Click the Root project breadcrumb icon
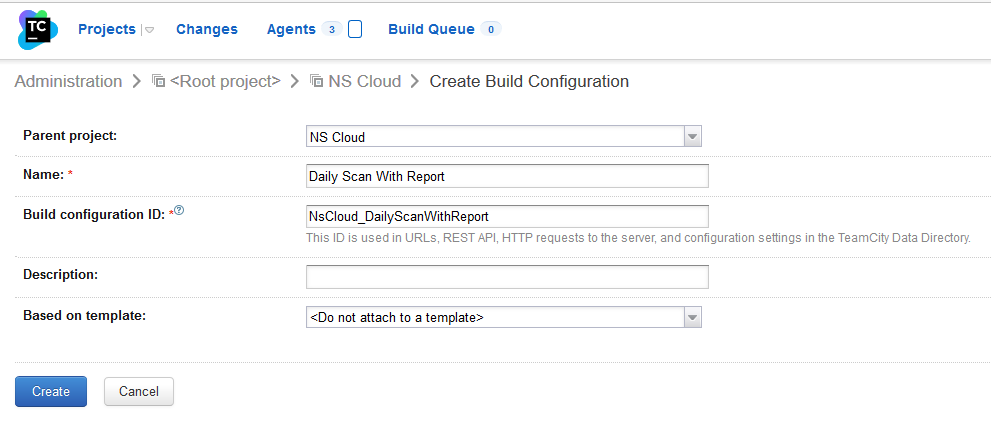This screenshot has width=991, height=435. tap(158, 82)
